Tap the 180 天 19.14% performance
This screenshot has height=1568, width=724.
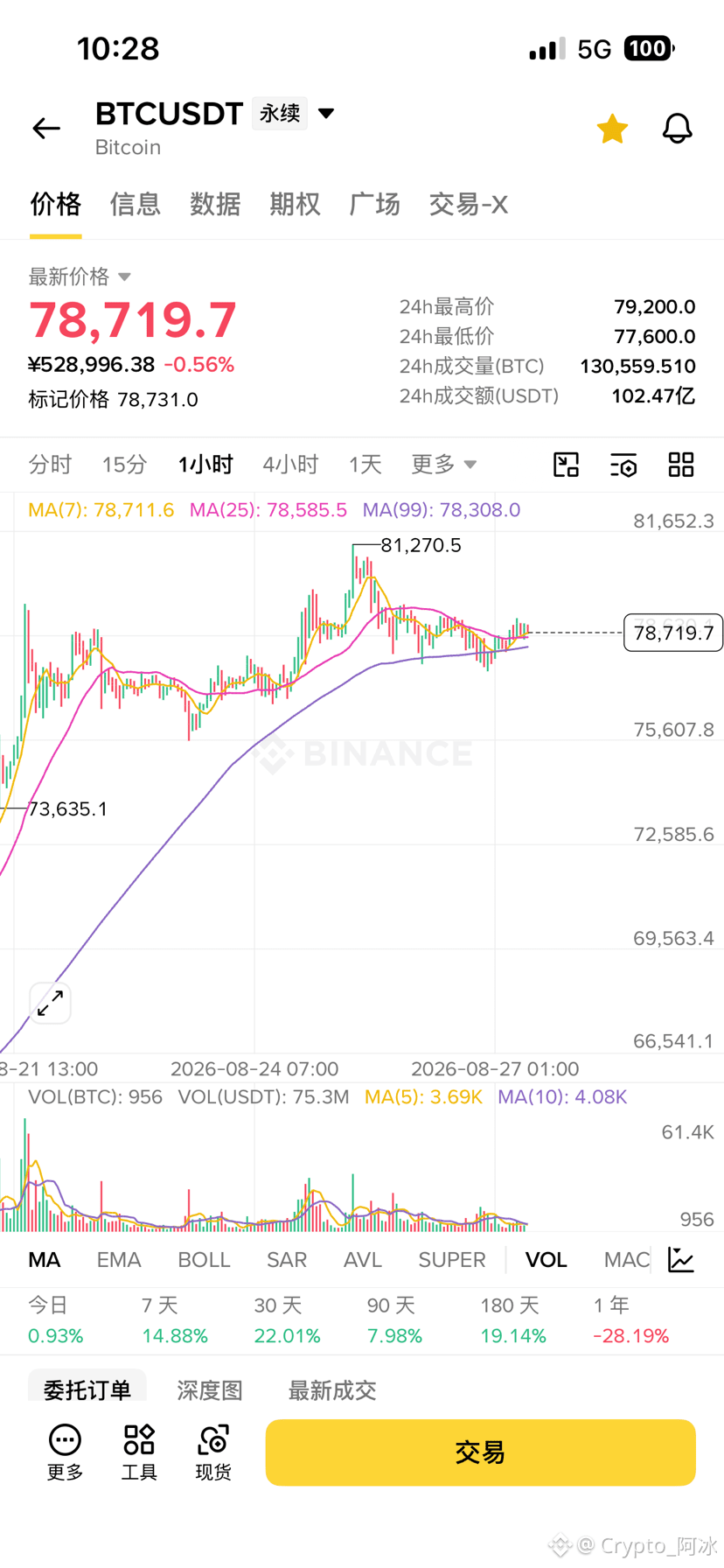point(513,1321)
